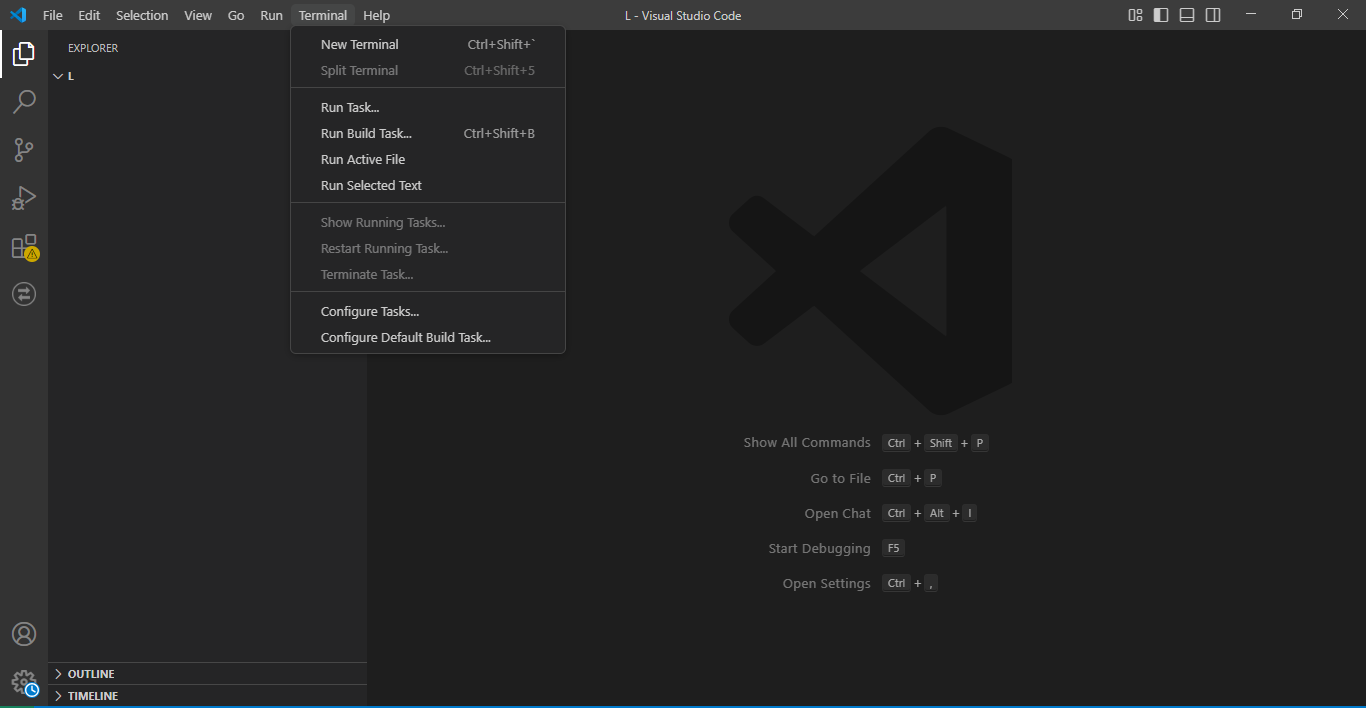
Task: Choose Run Build Task... menu entry
Action: 366,134
